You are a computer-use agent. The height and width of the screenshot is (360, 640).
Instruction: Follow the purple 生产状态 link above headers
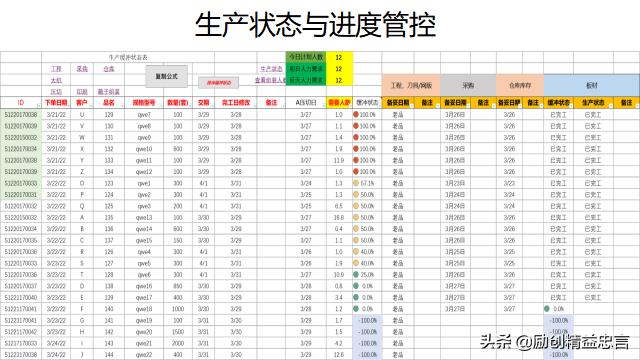click(x=271, y=69)
